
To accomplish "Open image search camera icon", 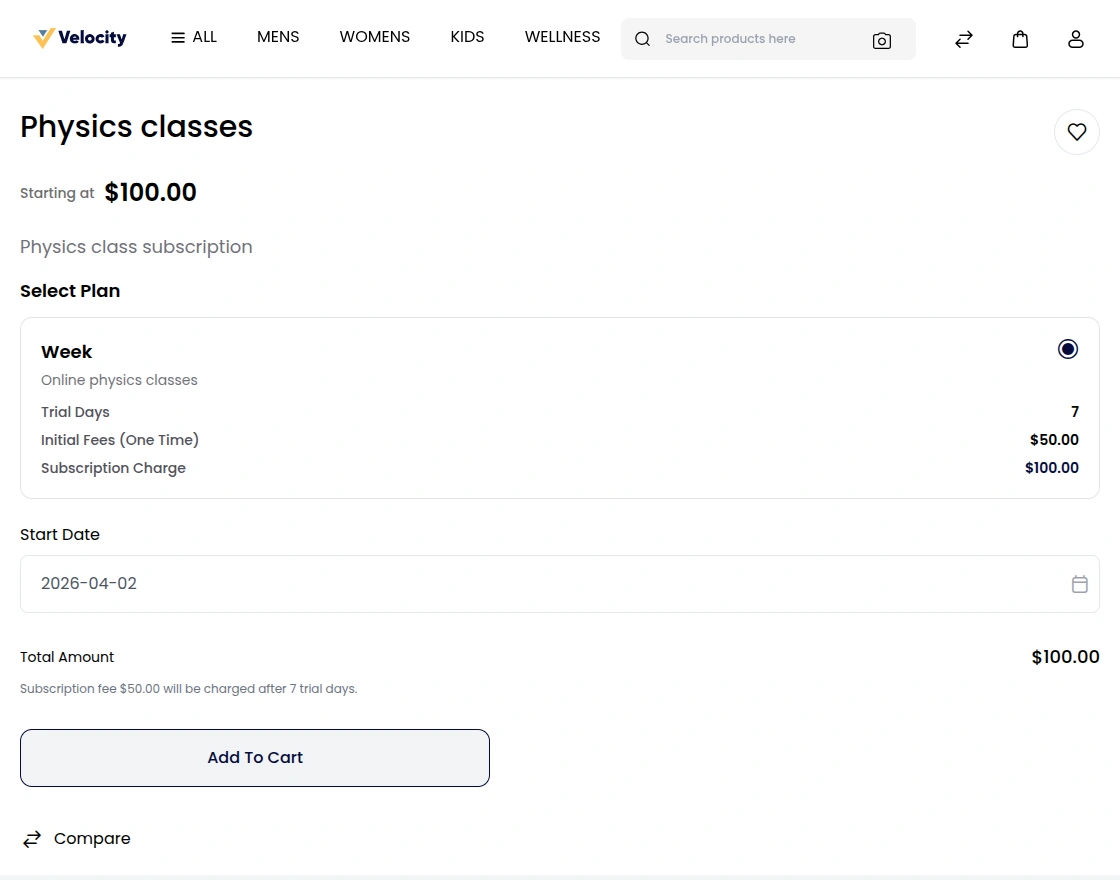I will click(x=881, y=40).
